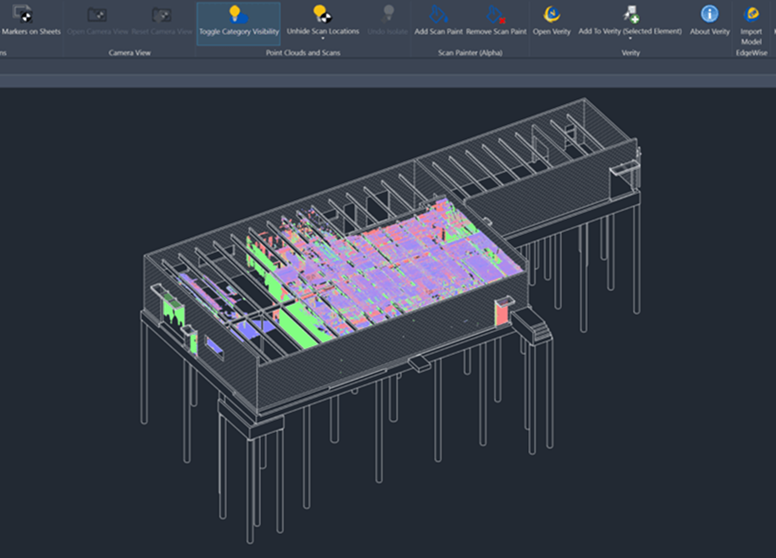Click the Point Clouds and Scans panel title
Screen dimensions: 776x558
coord(303,52)
